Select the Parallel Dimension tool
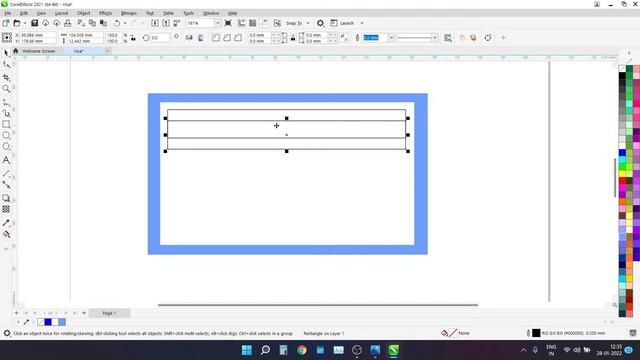Screen dimensions: 640x360 coord(6,173)
